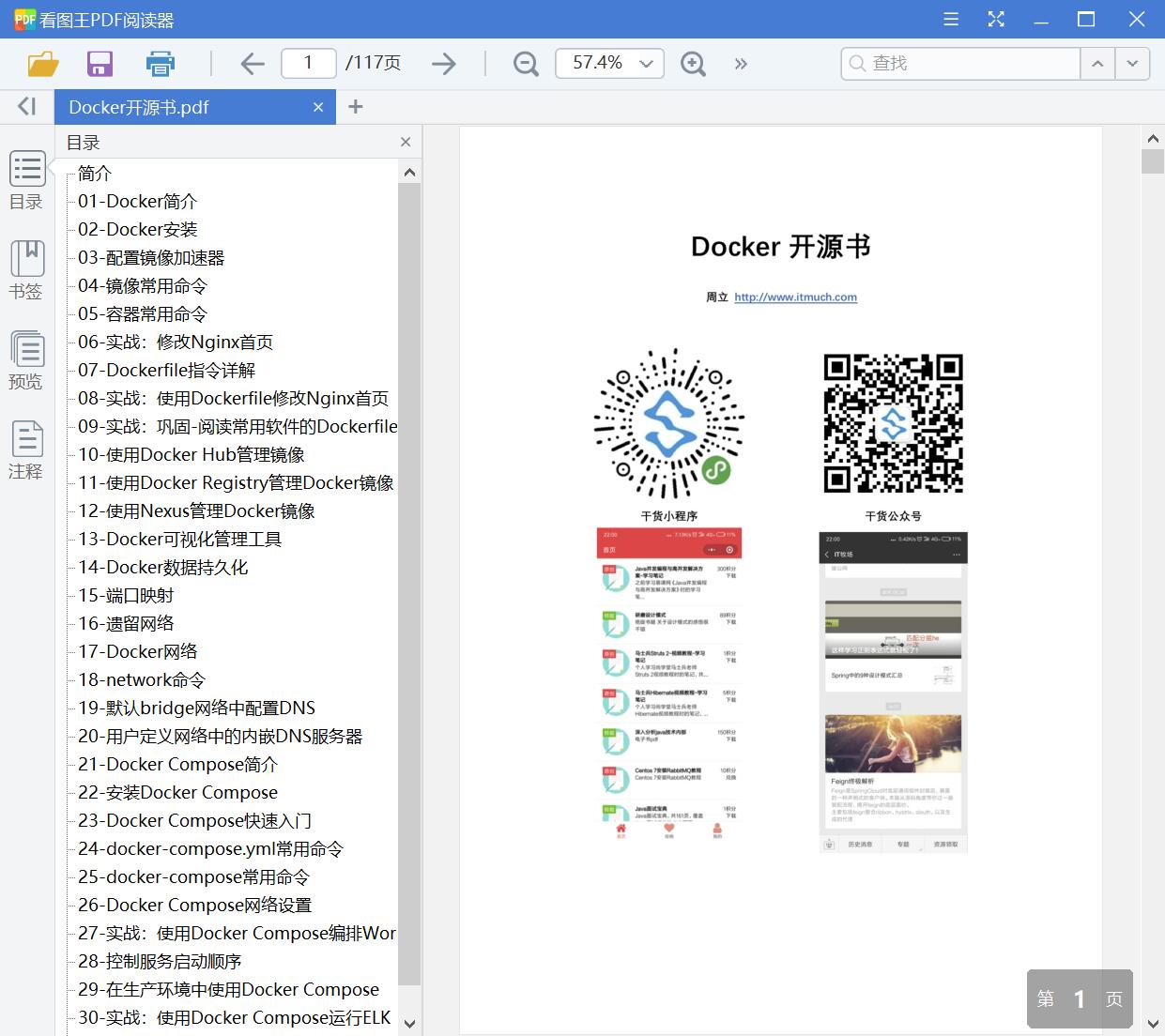Select outline entry 21-Docker Compose简介
The height and width of the screenshot is (1036, 1165).
pyautogui.click(x=177, y=765)
